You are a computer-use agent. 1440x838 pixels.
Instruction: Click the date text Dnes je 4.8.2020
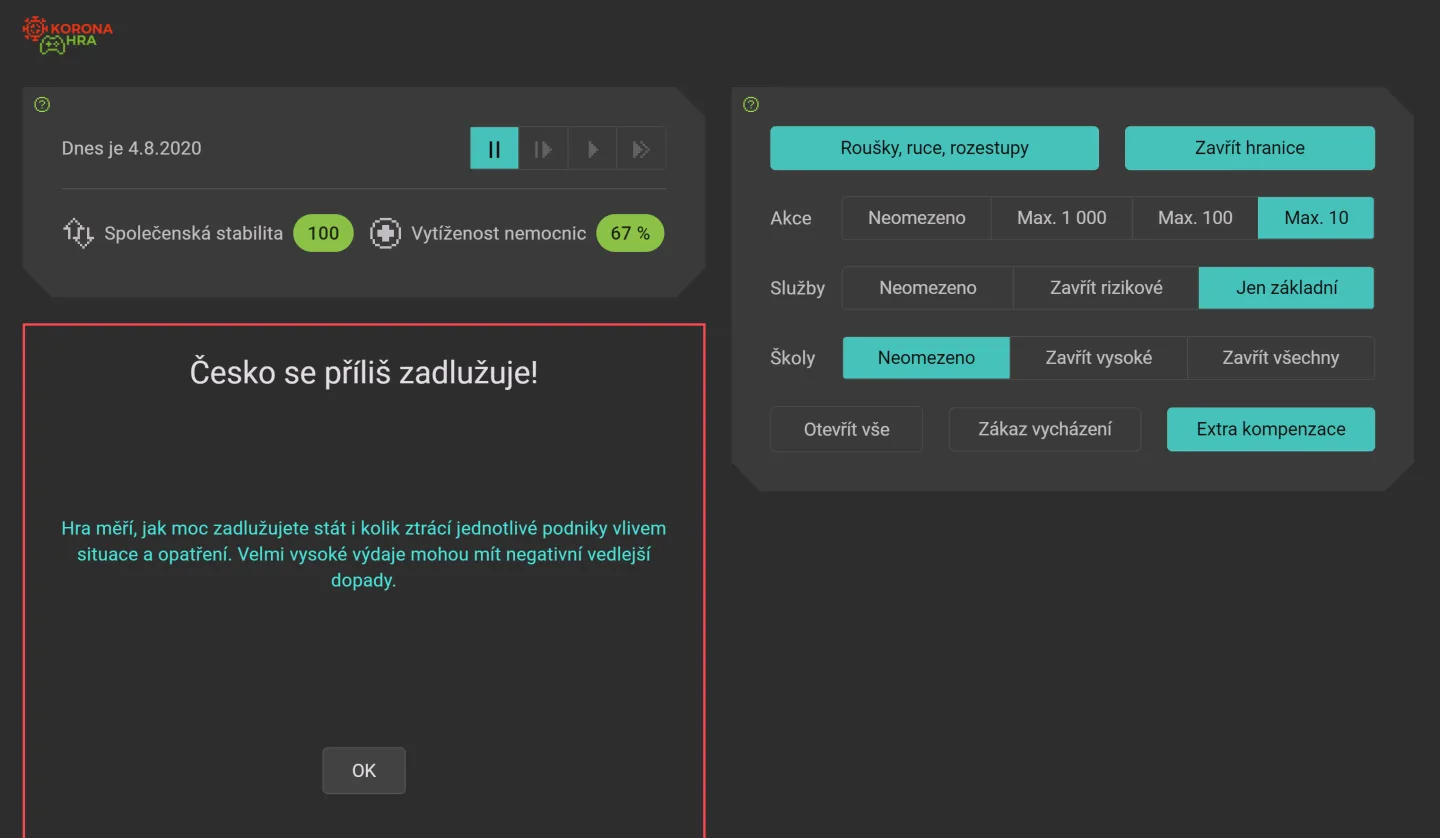131,149
